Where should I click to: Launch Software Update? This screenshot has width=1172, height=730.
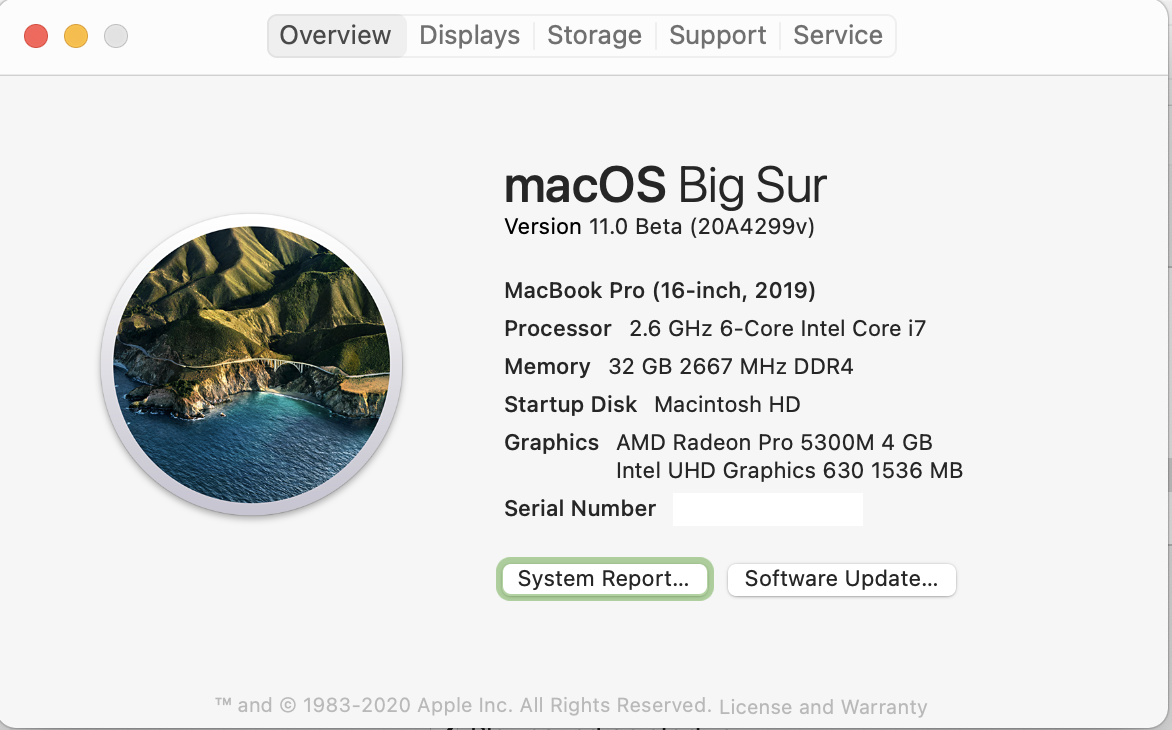click(x=841, y=579)
